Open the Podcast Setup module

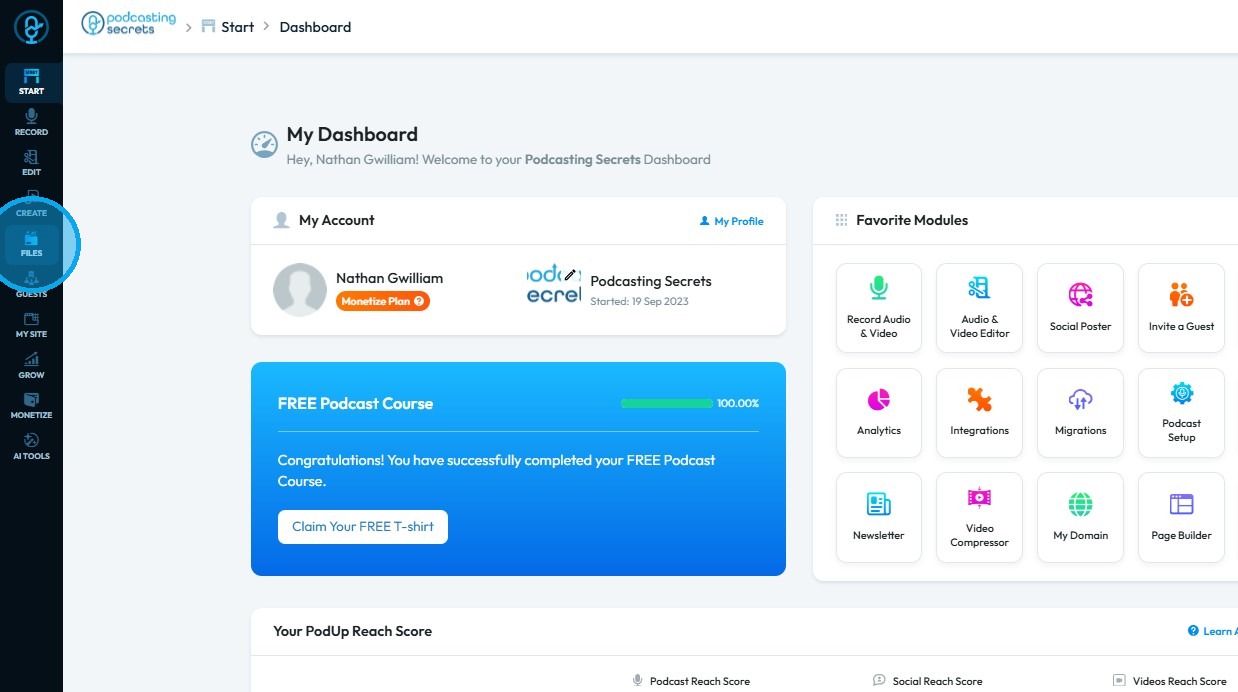[1181, 413]
